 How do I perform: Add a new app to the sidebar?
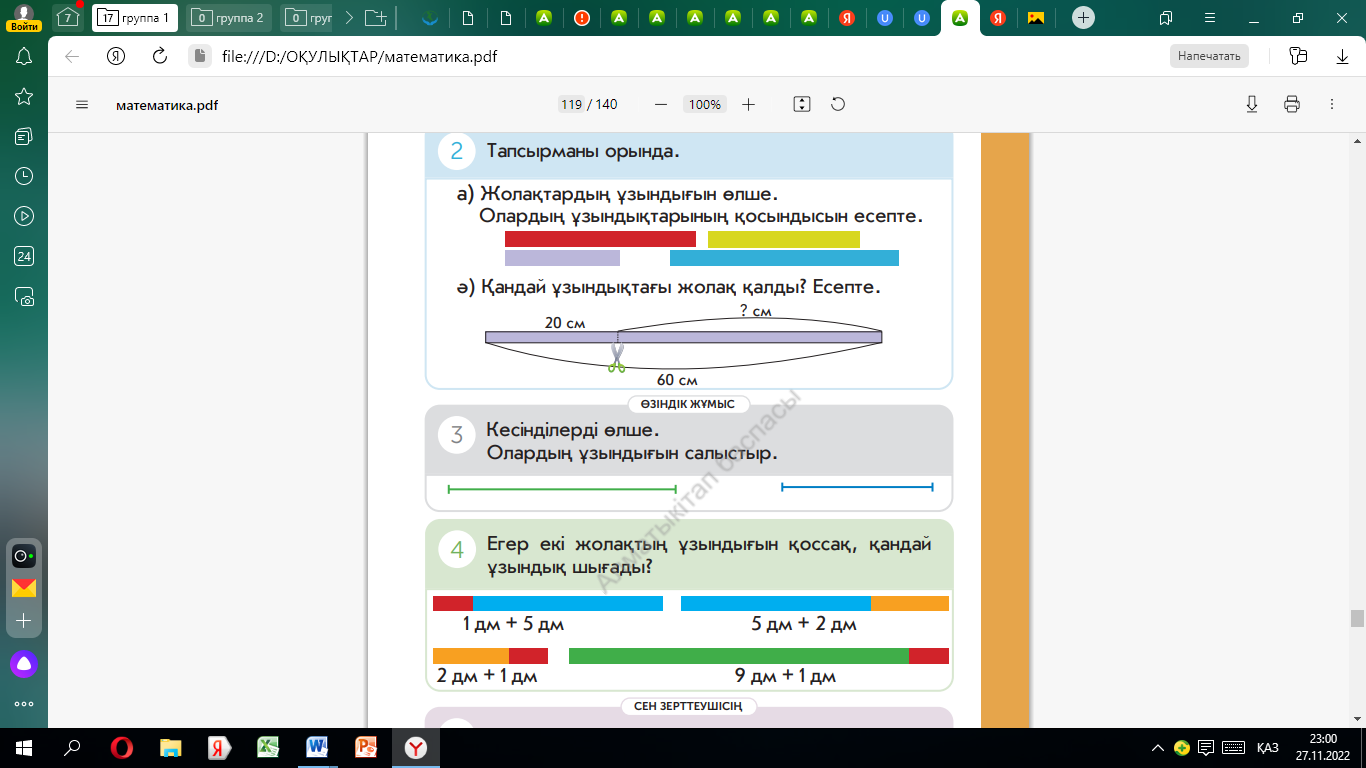[24, 621]
